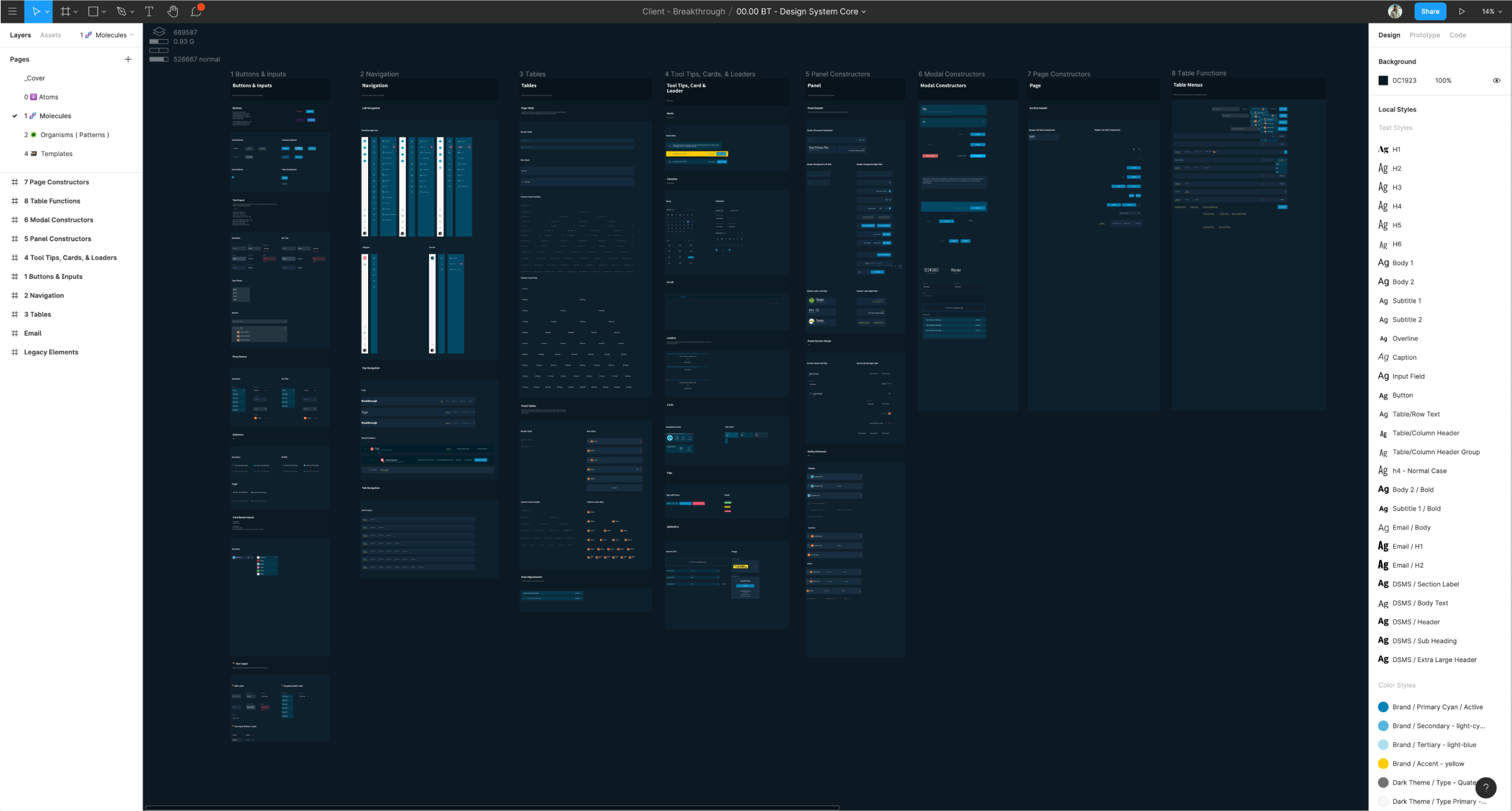Open the main hamburger menu

tap(12, 11)
